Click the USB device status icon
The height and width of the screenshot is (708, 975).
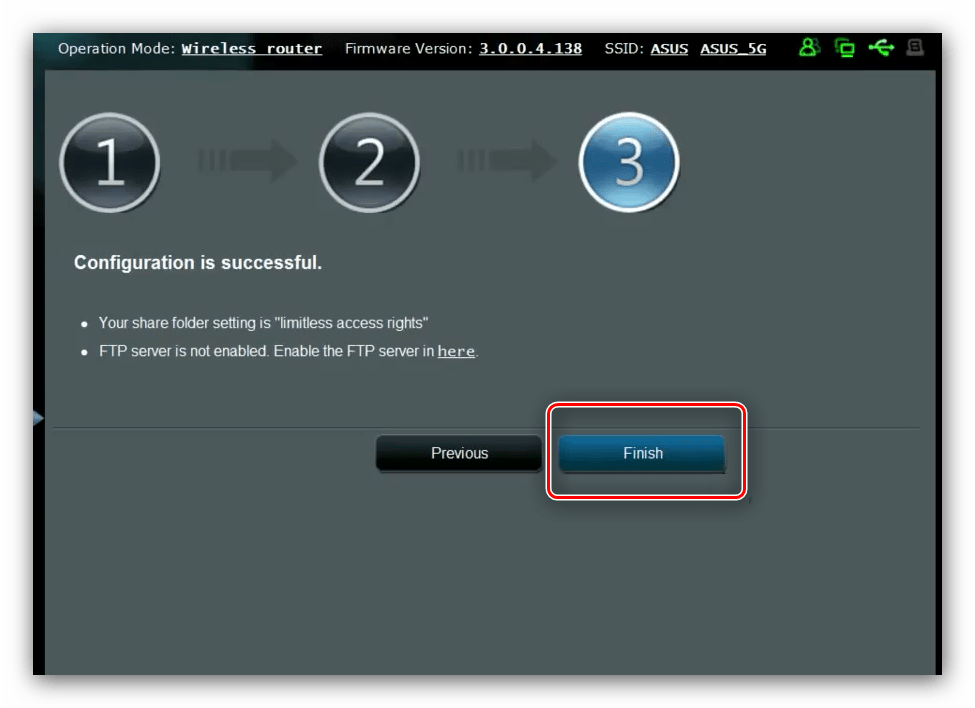tap(881, 47)
